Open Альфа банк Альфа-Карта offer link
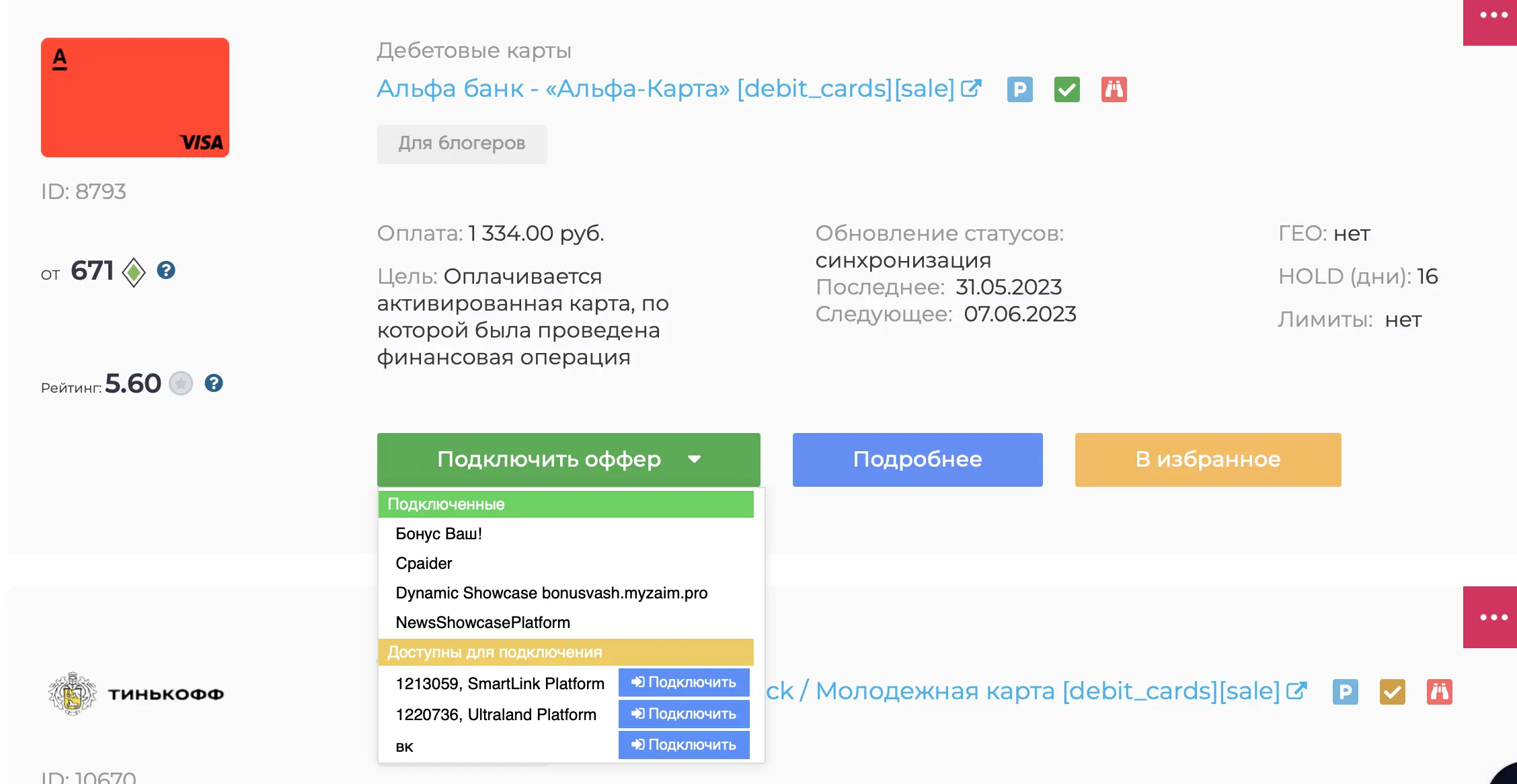The image size is (1517, 784). click(x=666, y=88)
